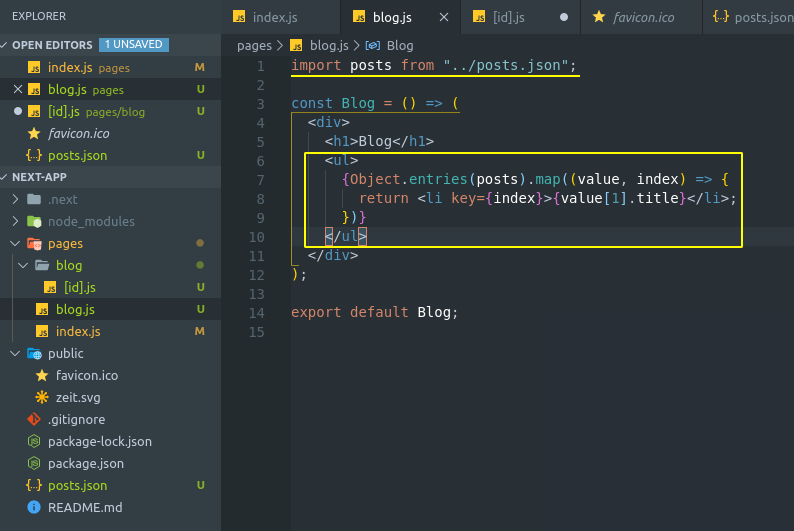Open posts.json in Open Editors
Screen dimensions: 794x531
tap(110, 155)
